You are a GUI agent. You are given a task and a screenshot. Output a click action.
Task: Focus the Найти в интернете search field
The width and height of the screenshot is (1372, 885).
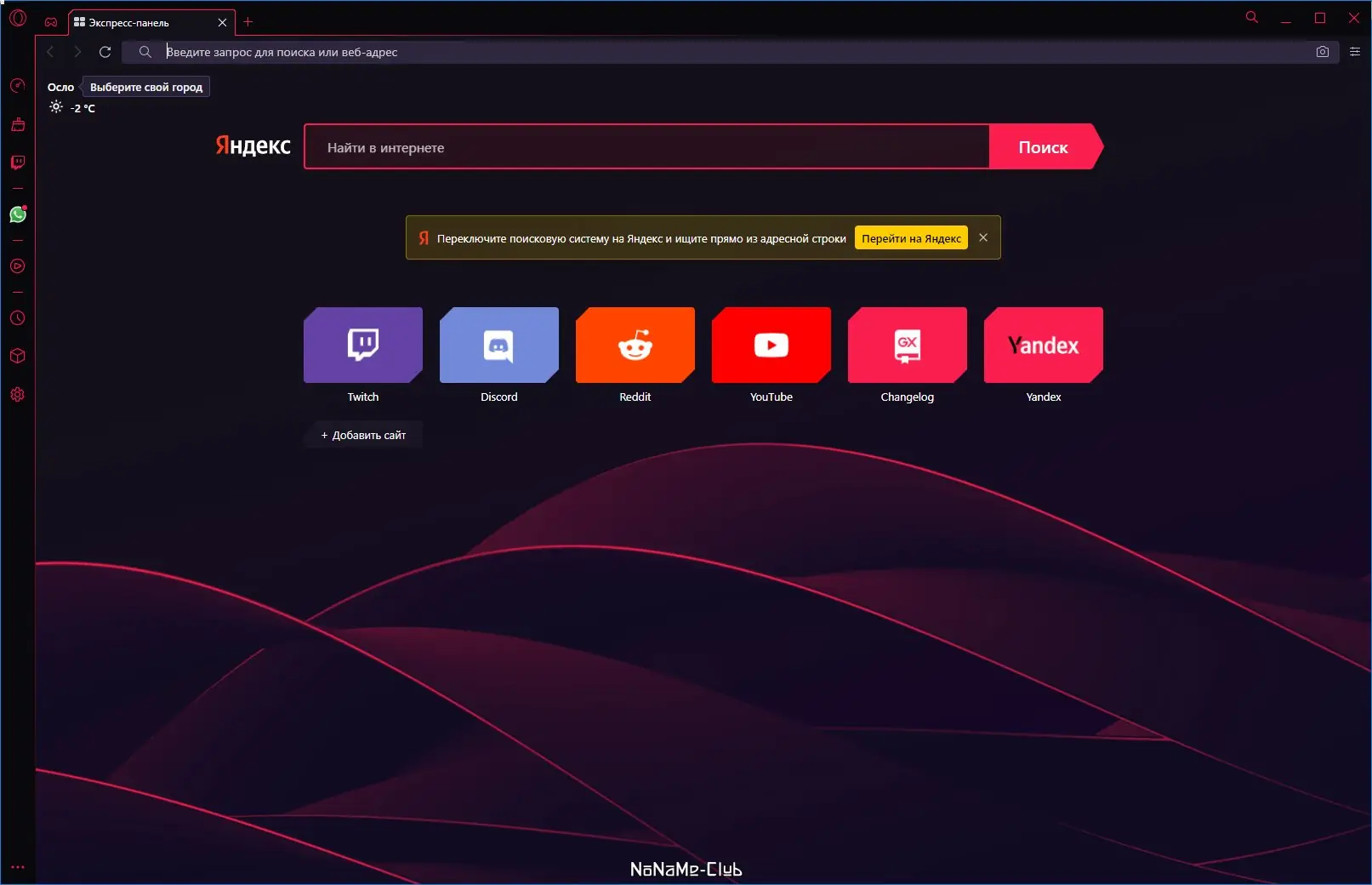646,147
